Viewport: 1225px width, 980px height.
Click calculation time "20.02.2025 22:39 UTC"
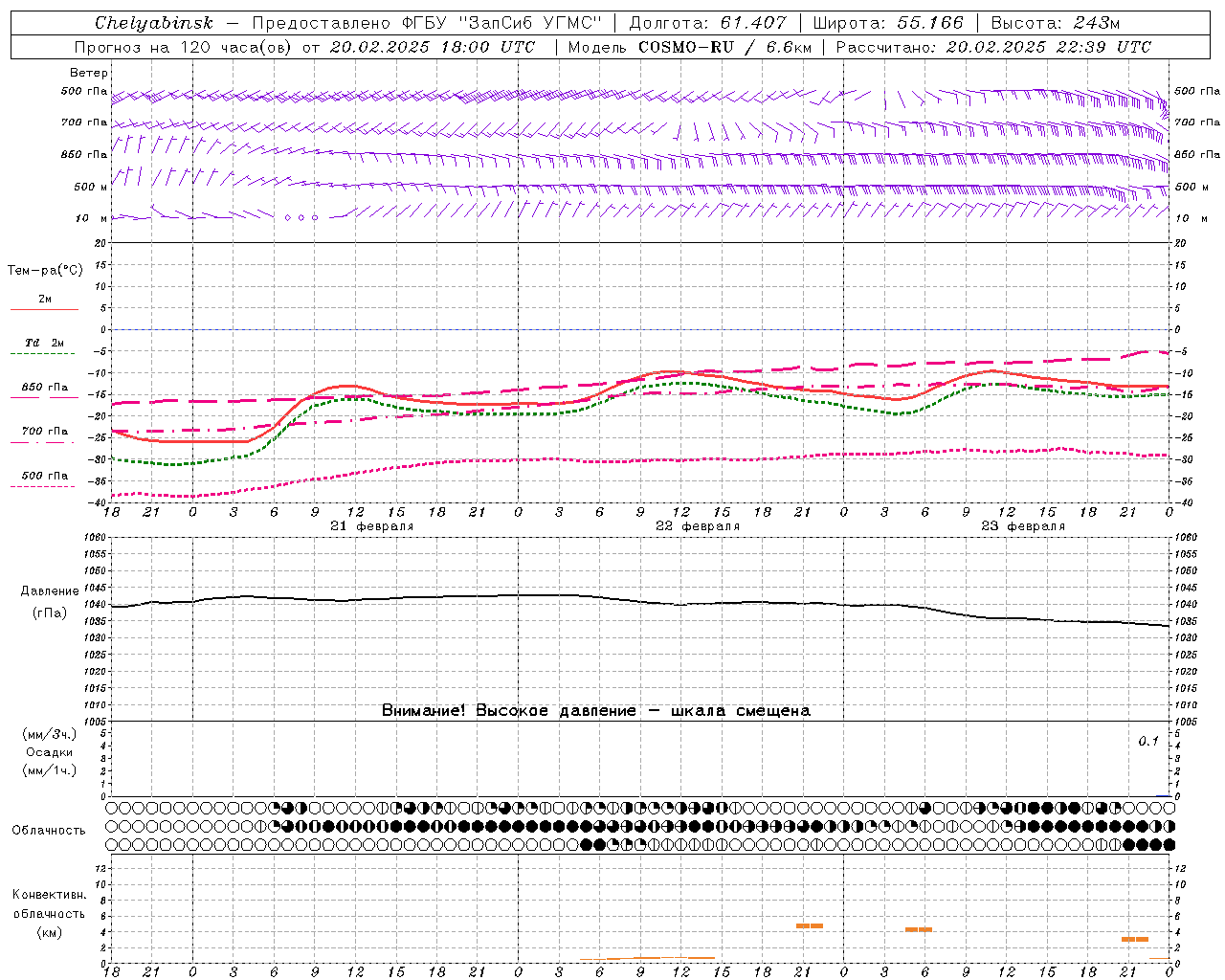[1049, 47]
